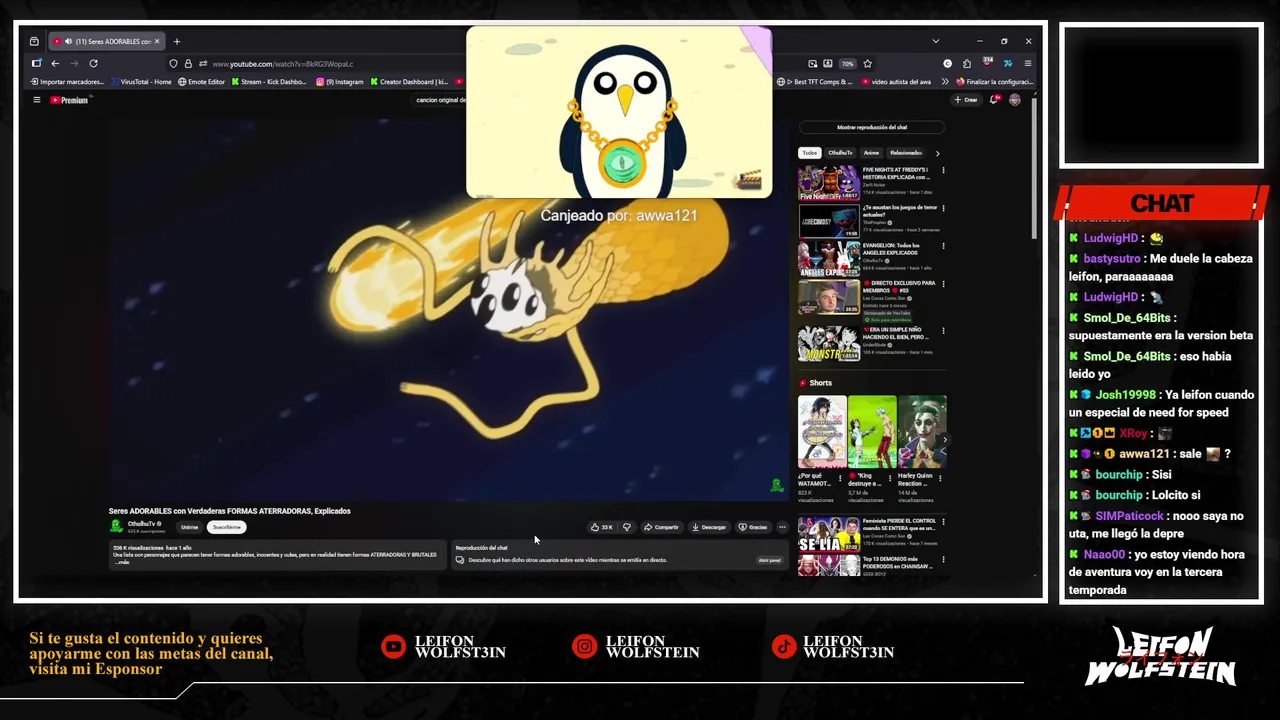Open the browser application hamburger menu

click(1027, 63)
